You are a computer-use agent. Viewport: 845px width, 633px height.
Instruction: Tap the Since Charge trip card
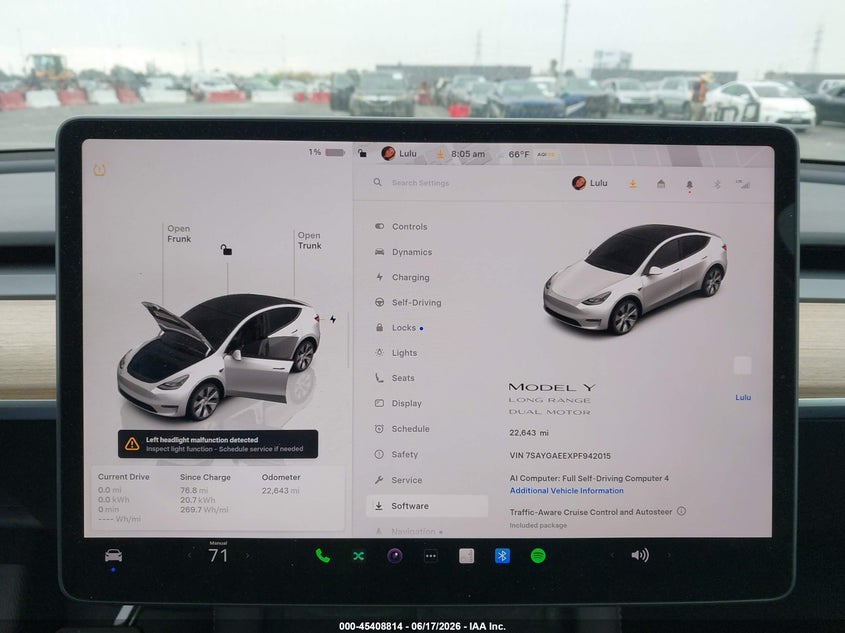click(x=205, y=493)
